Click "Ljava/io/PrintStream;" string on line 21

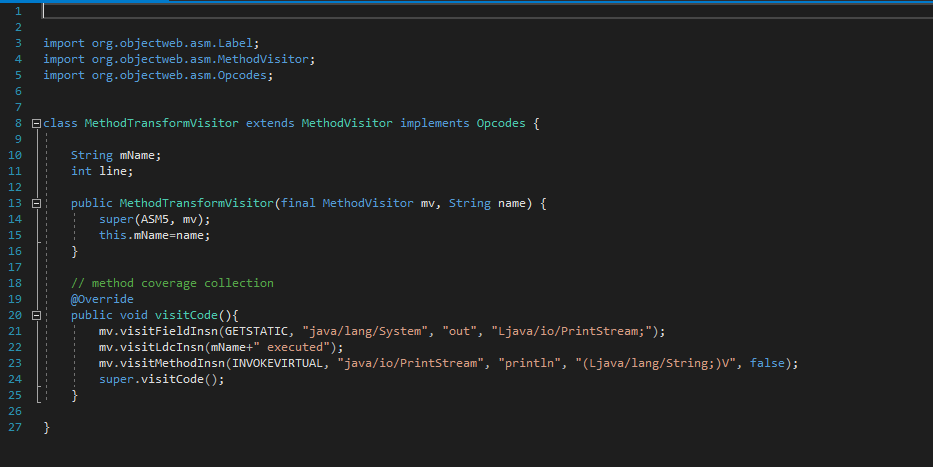pos(571,331)
